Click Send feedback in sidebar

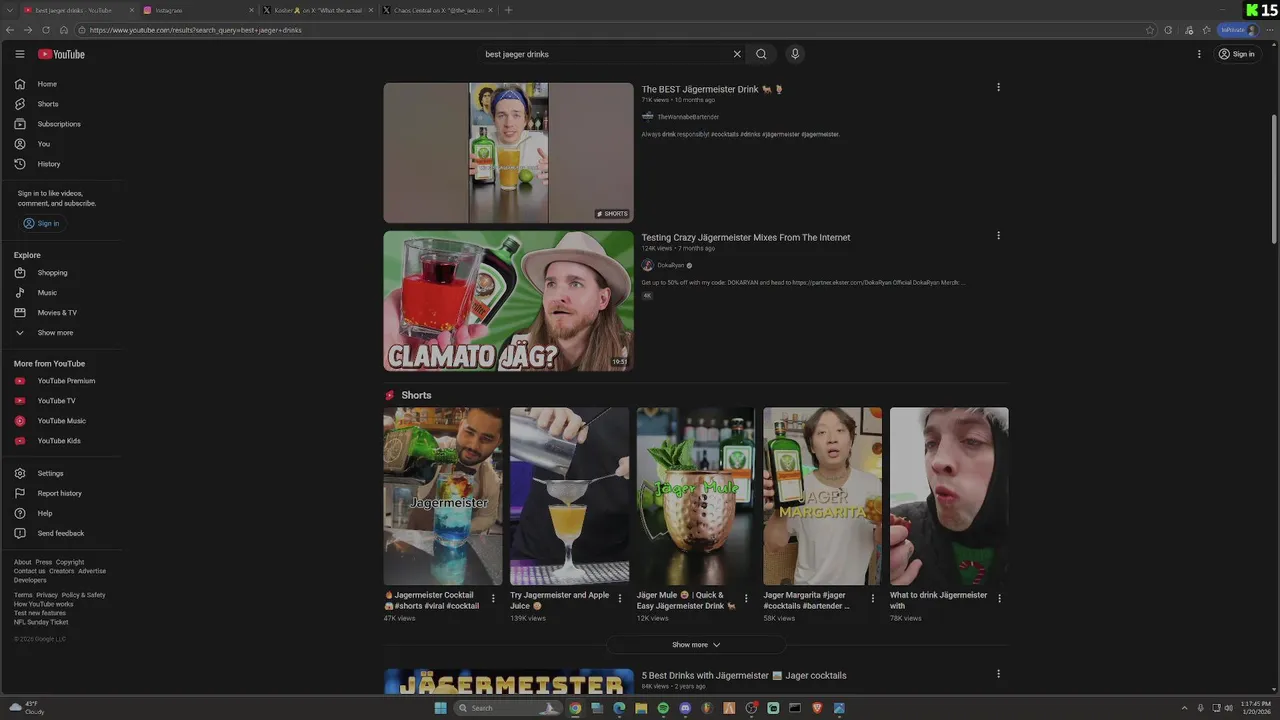pos(60,533)
